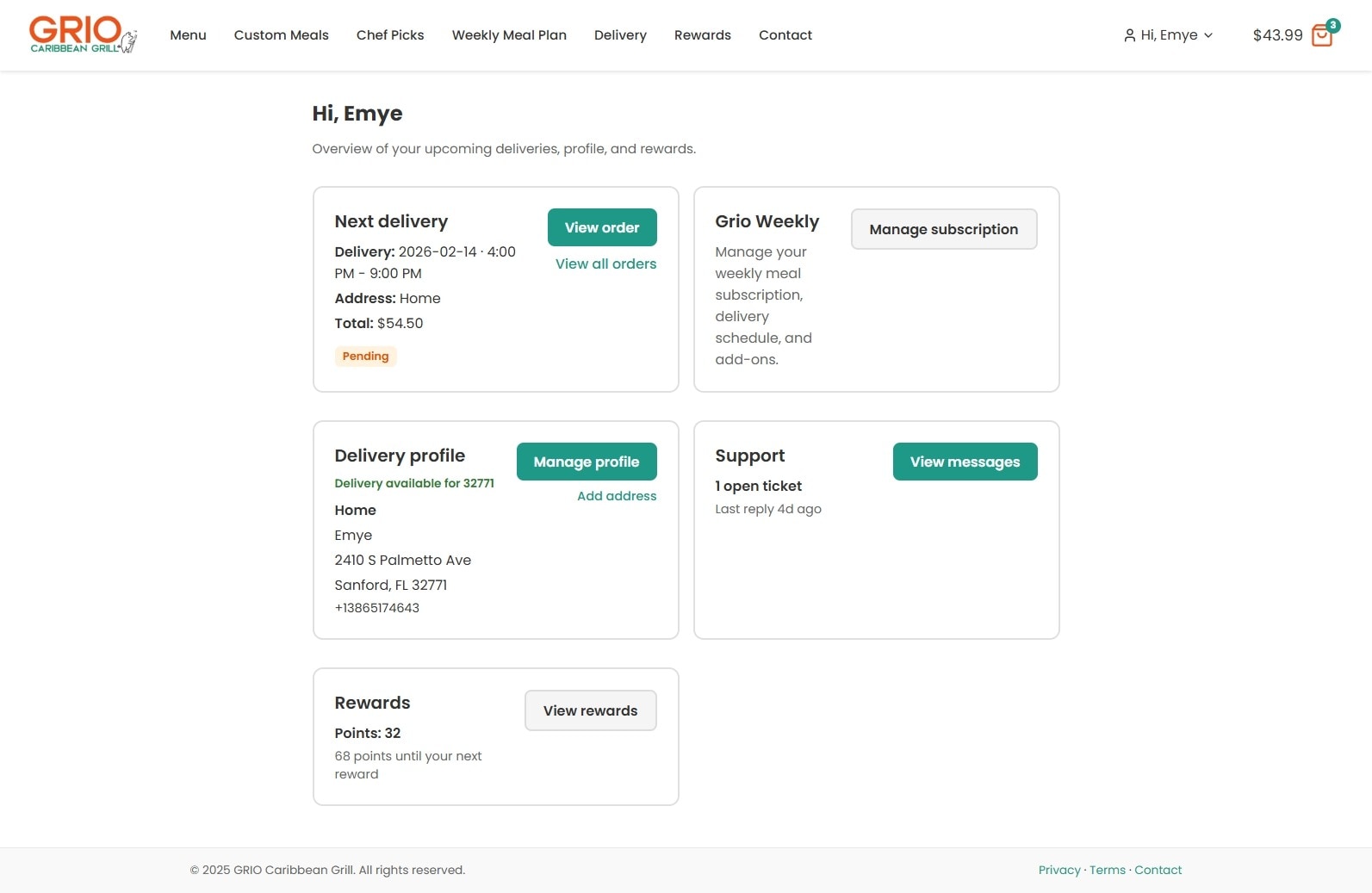Click Last reply 4d ago text

tap(768, 509)
